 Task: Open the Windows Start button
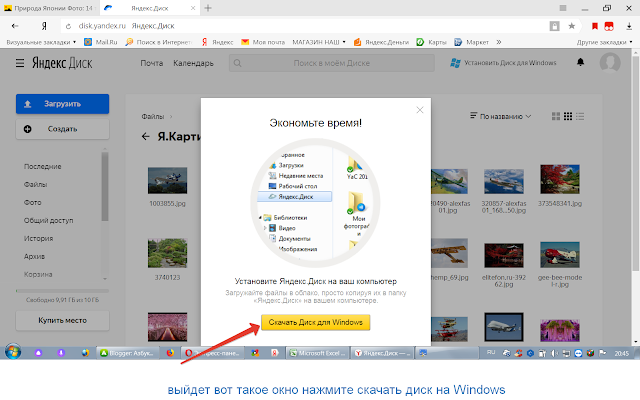[x=13, y=351]
